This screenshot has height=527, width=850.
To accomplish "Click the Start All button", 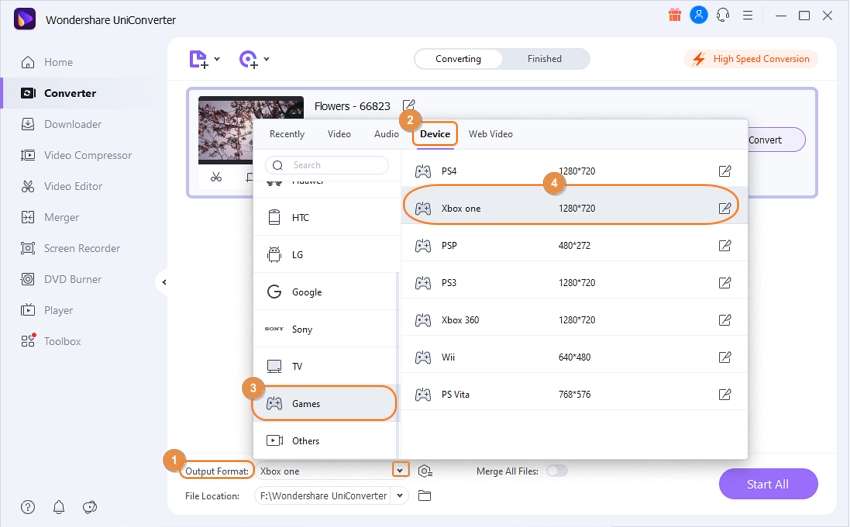I will pos(768,484).
